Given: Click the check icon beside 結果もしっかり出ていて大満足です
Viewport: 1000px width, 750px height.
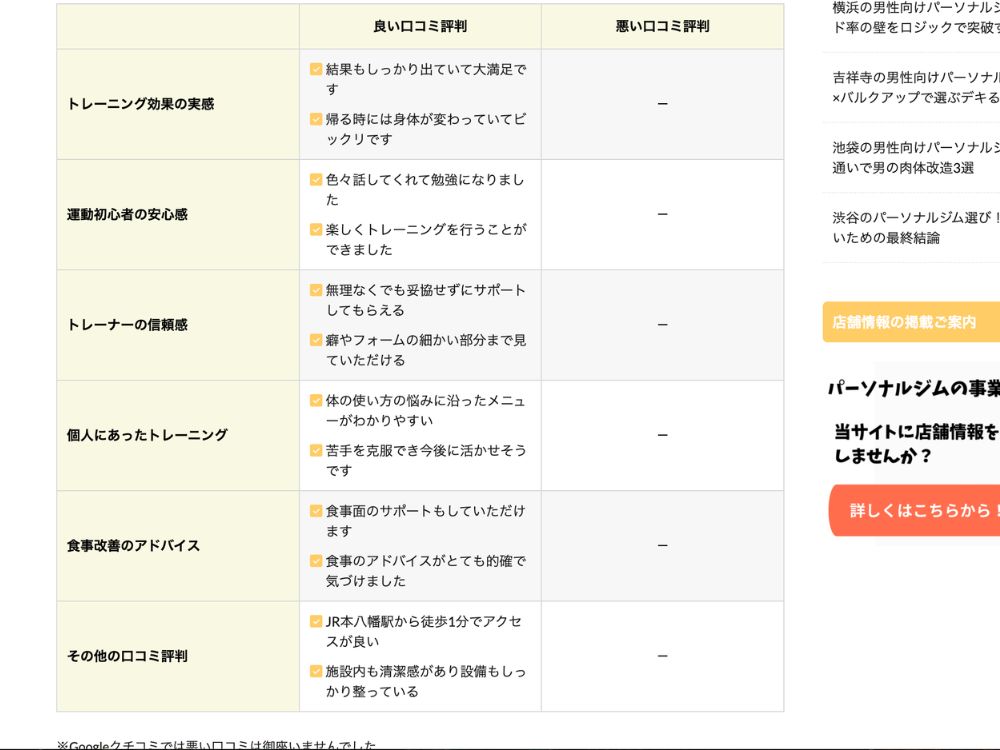Looking at the screenshot, I should point(316,70).
